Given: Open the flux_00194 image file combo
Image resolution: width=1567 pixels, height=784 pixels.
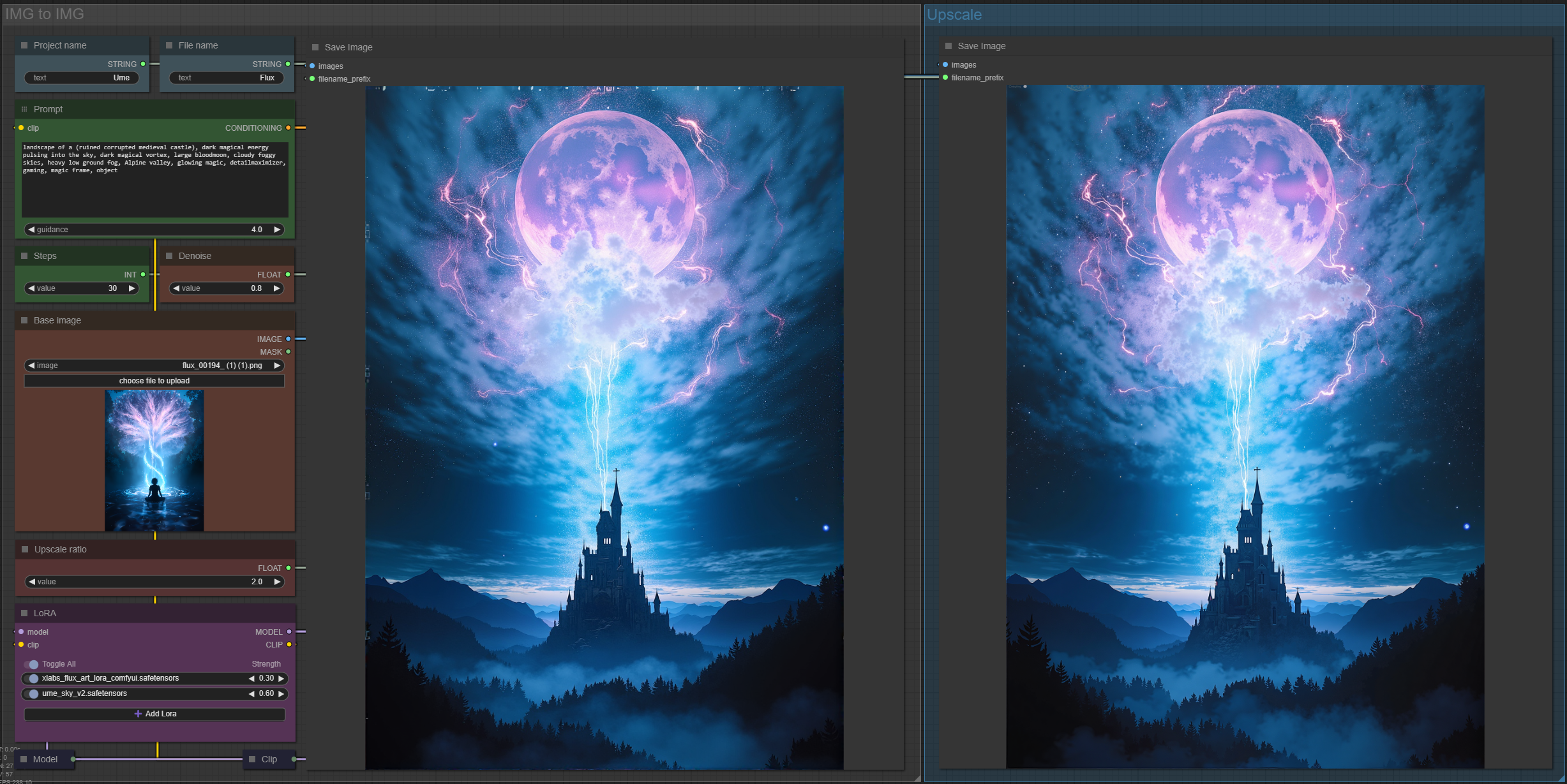Looking at the screenshot, I should pyautogui.click(x=221, y=366).
